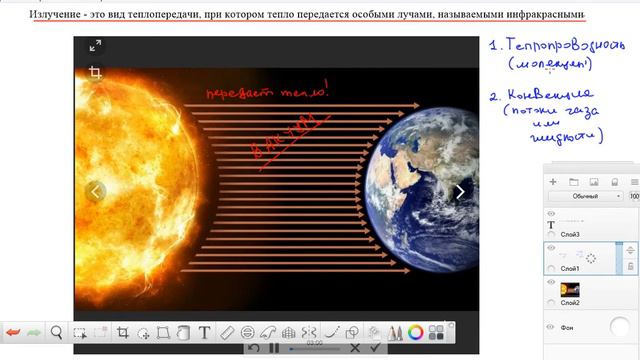Viewport: 640px width, 360px height.
Task: Enable the Ellipse guide tool
Action: (247, 333)
